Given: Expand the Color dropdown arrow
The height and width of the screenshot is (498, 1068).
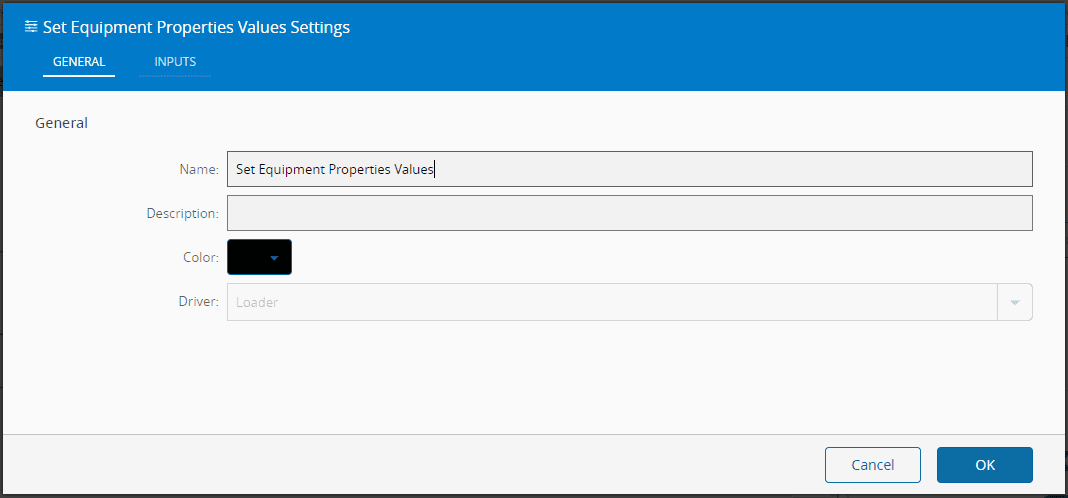Looking at the screenshot, I should point(275,258).
